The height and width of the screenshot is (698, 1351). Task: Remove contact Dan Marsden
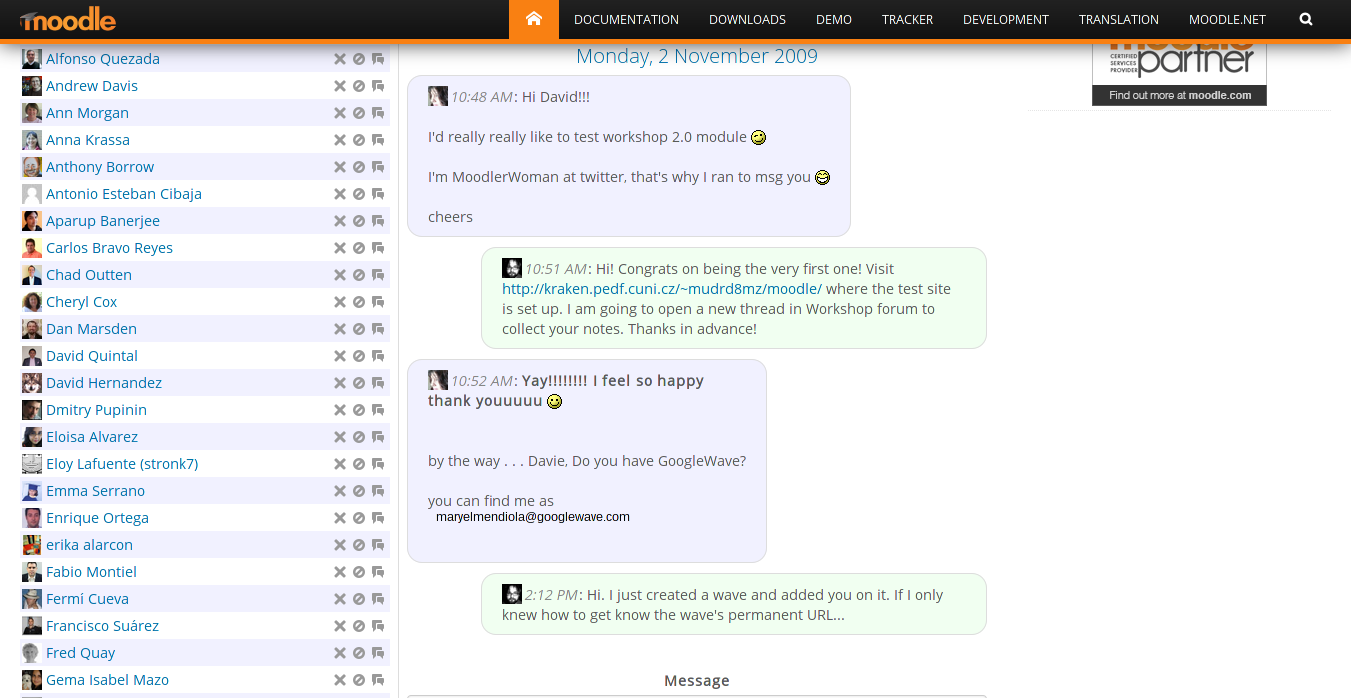pyautogui.click(x=340, y=329)
